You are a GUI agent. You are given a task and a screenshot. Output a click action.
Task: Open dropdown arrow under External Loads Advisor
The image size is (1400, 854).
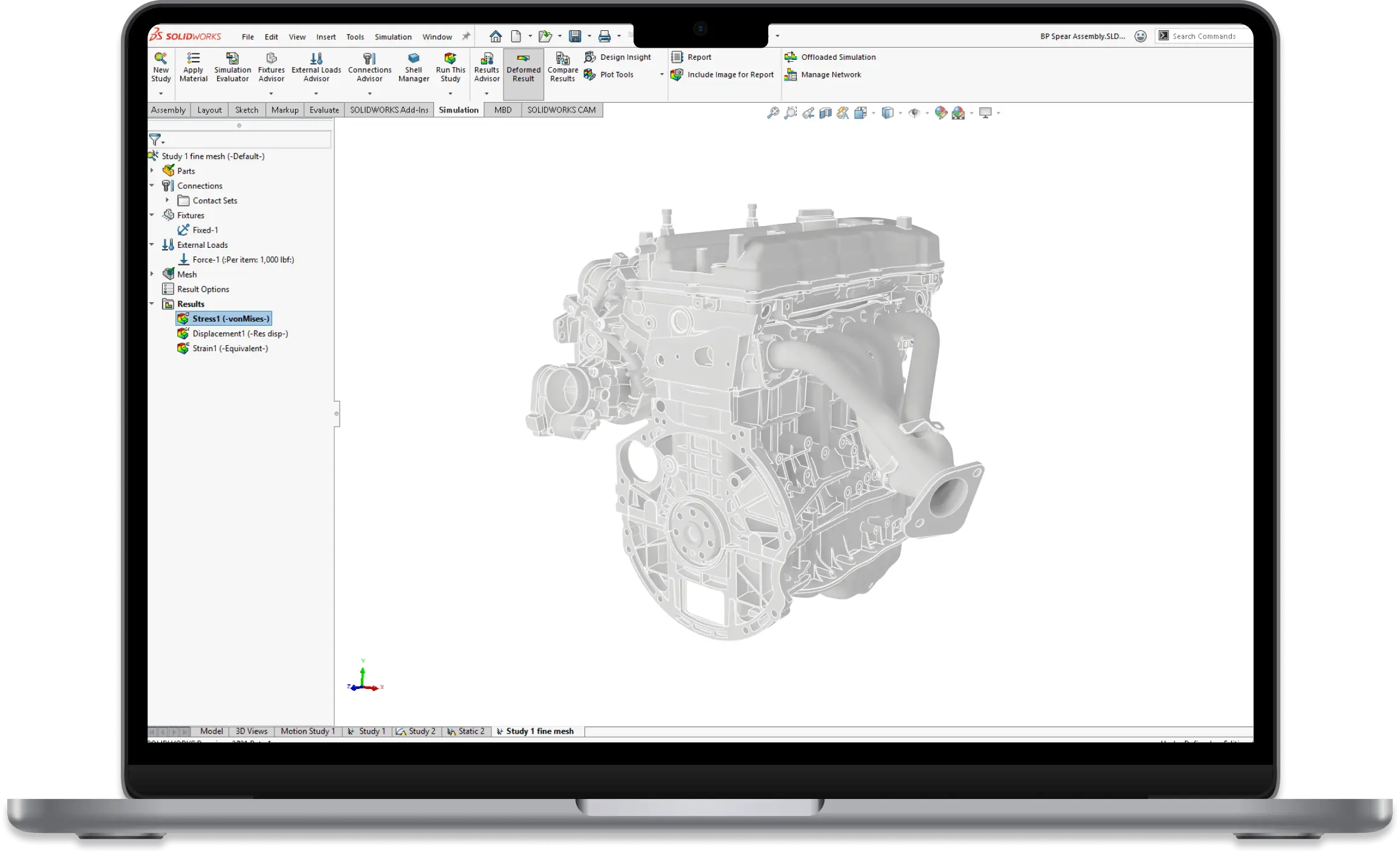point(316,94)
